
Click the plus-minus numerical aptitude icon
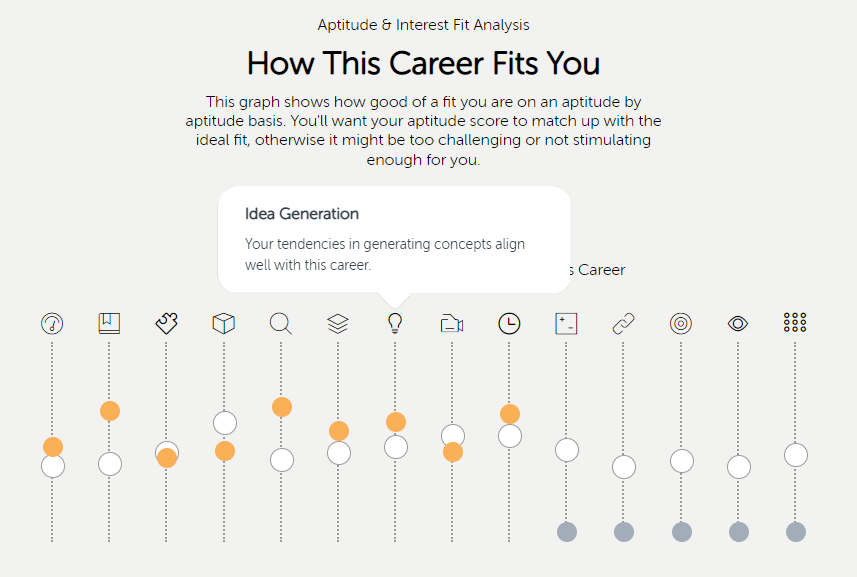566,322
